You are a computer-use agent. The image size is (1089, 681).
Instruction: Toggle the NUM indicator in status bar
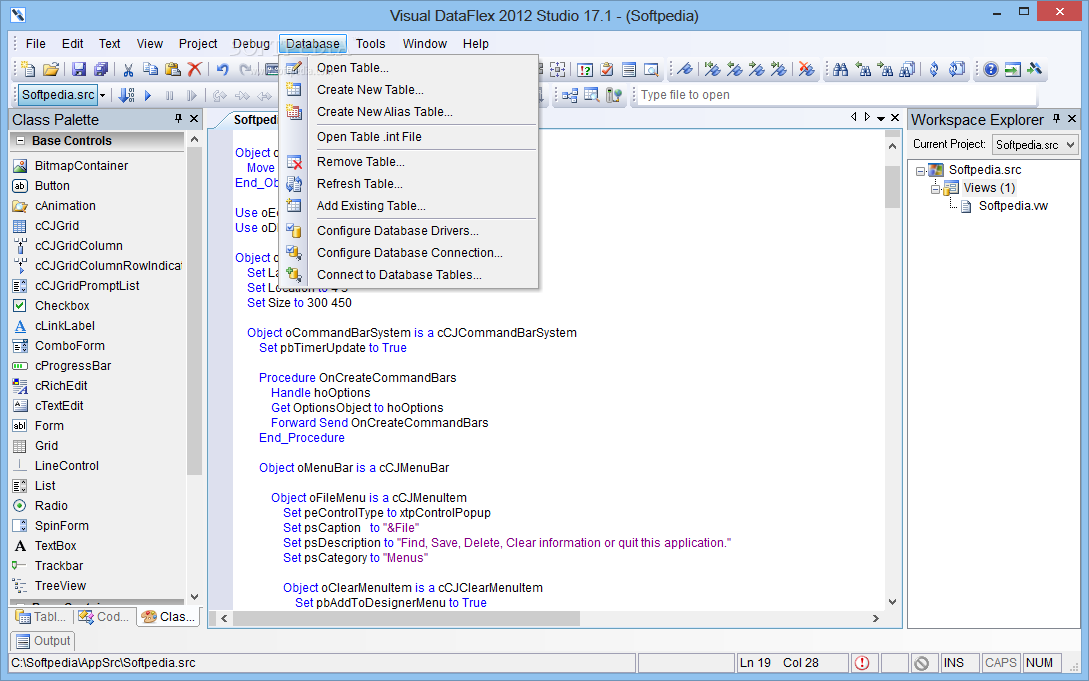1040,663
